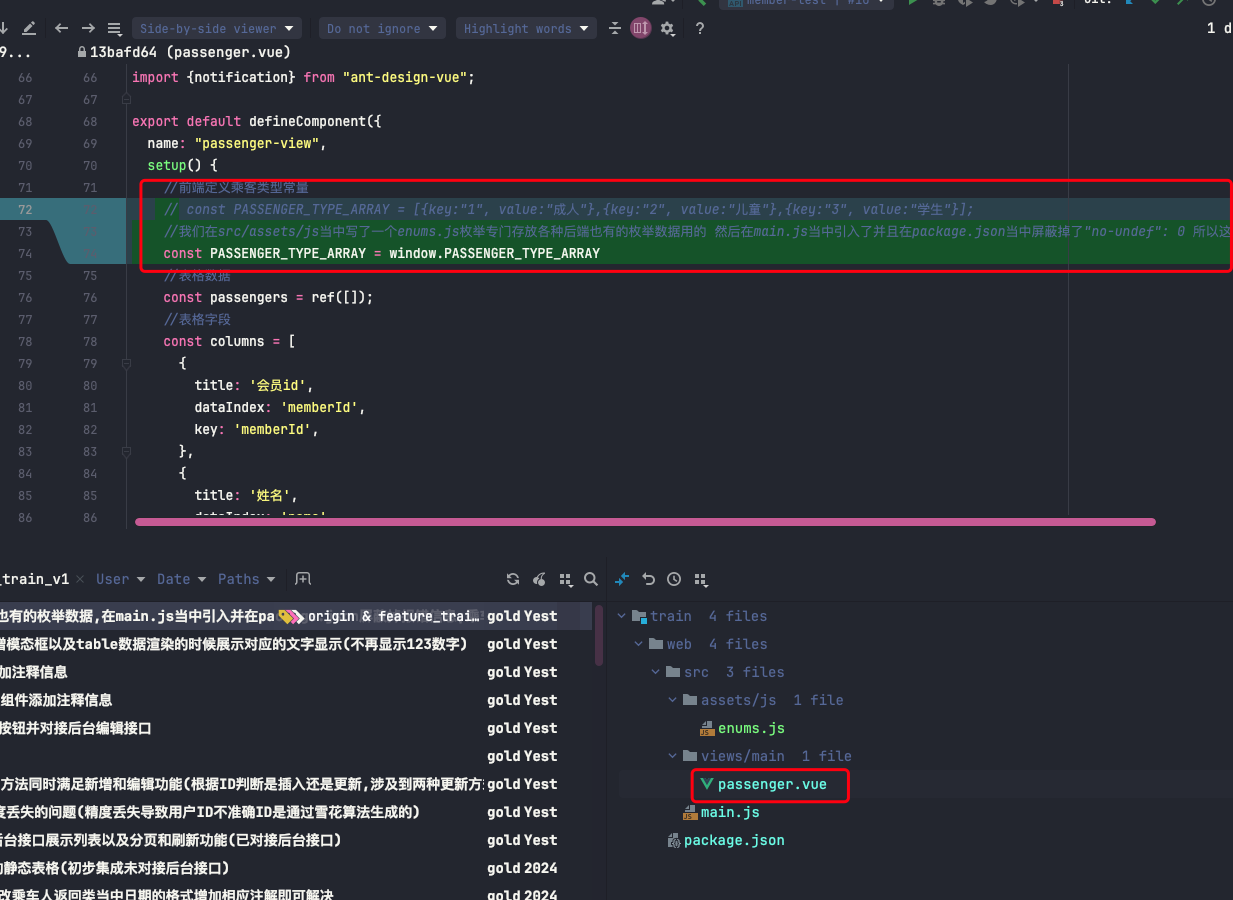Click line const PASSENGER_TYPE_ARRAY = window.PASSENGER_TYPE_ARRAY
The width and height of the screenshot is (1233, 900).
(x=382, y=253)
